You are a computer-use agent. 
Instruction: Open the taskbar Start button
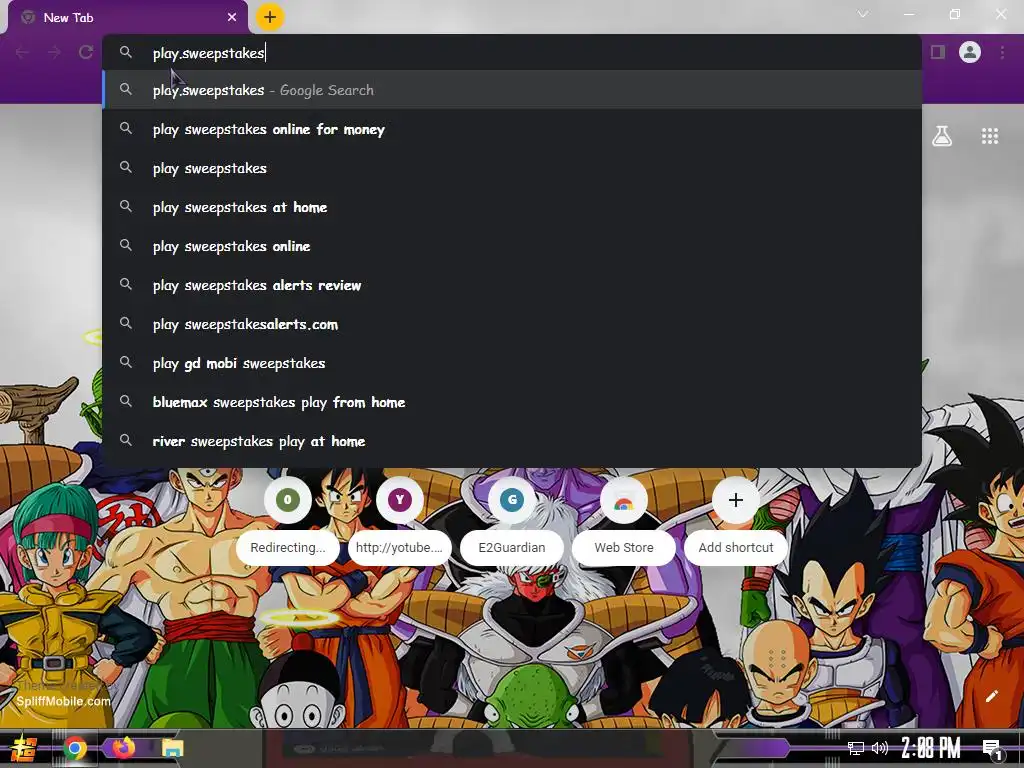[x=24, y=748]
